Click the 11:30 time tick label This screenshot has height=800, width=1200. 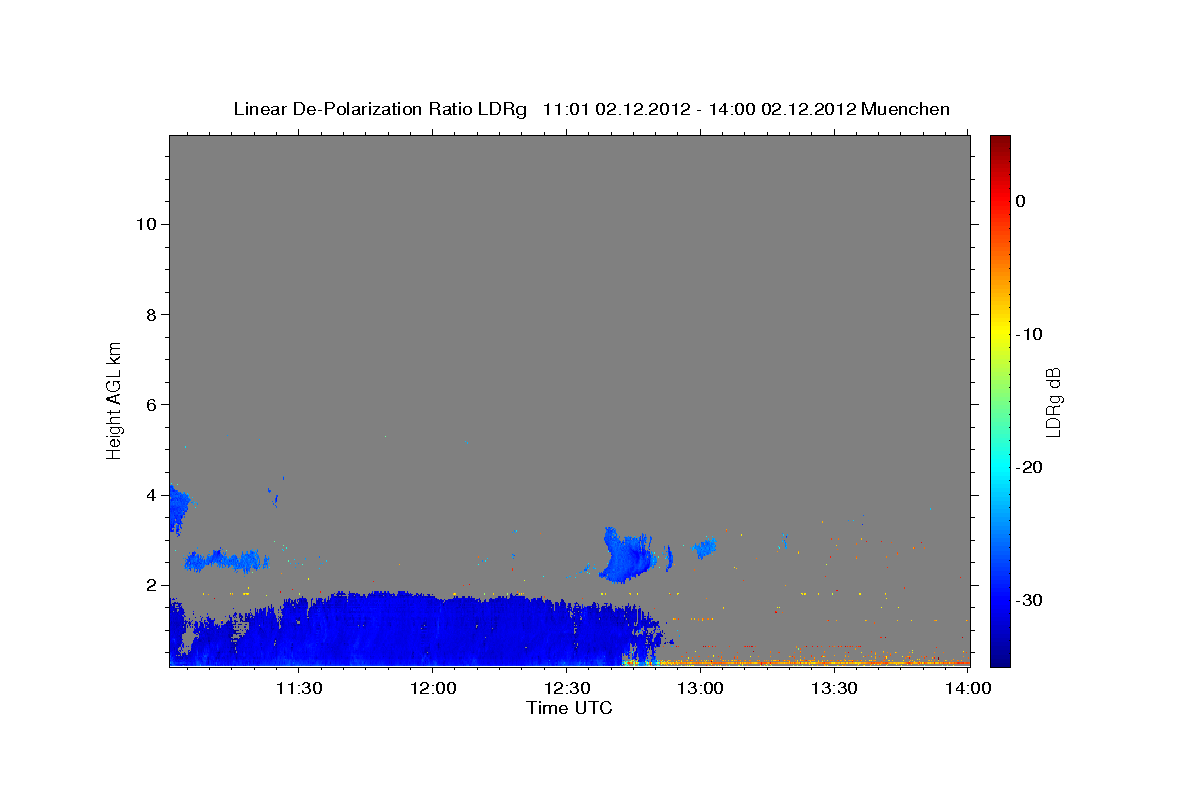click(298, 688)
